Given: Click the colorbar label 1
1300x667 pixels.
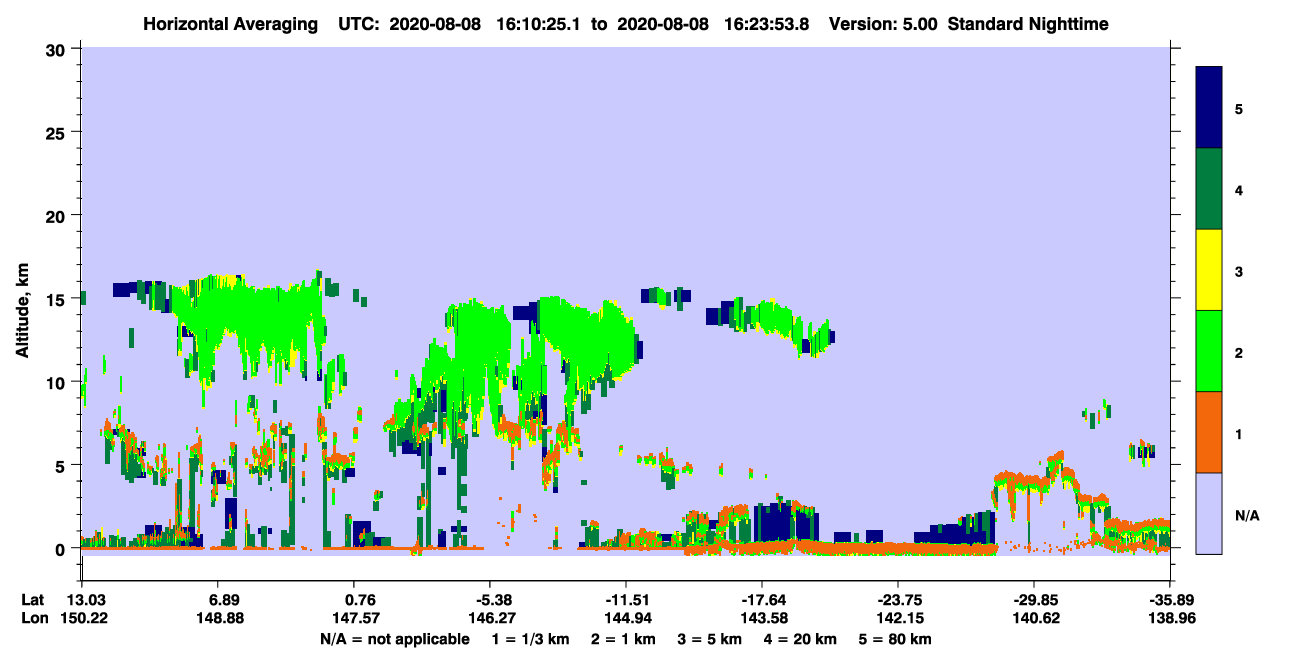Looking at the screenshot, I should coord(1239,432).
